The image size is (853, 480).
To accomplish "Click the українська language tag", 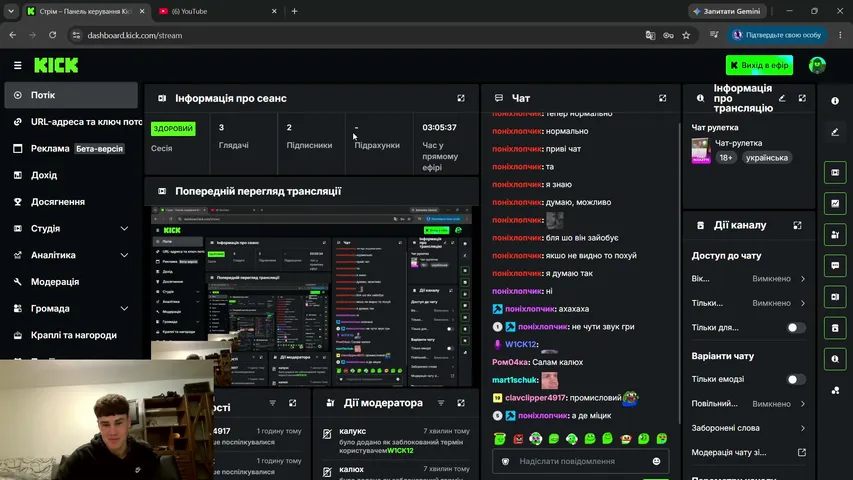I will [x=766, y=158].
